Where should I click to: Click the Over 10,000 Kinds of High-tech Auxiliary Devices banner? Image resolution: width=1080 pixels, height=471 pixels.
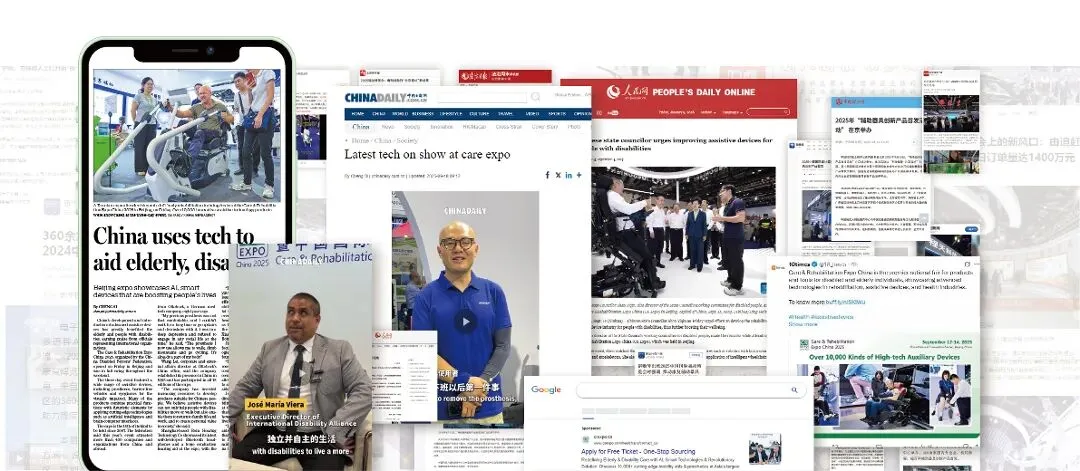click(x=884, y=357)
